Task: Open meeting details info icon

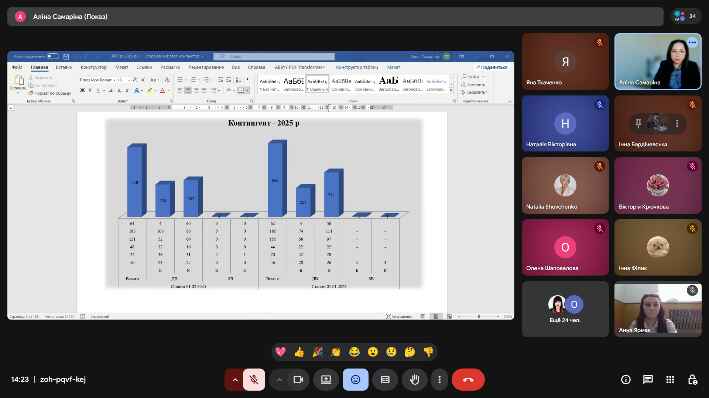Action: (x=626, y=379)
